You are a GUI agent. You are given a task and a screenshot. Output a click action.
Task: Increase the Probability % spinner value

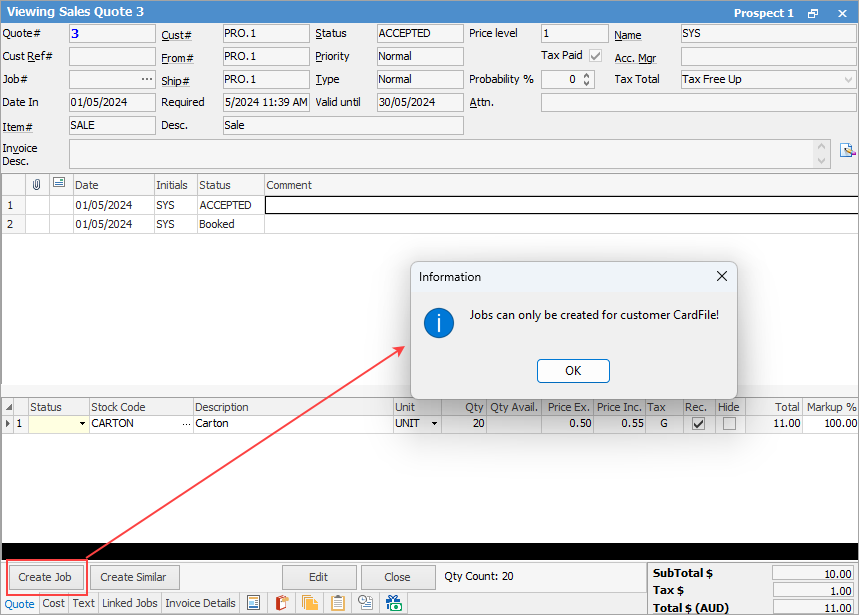pyautogui.click(x=587, y=75)
